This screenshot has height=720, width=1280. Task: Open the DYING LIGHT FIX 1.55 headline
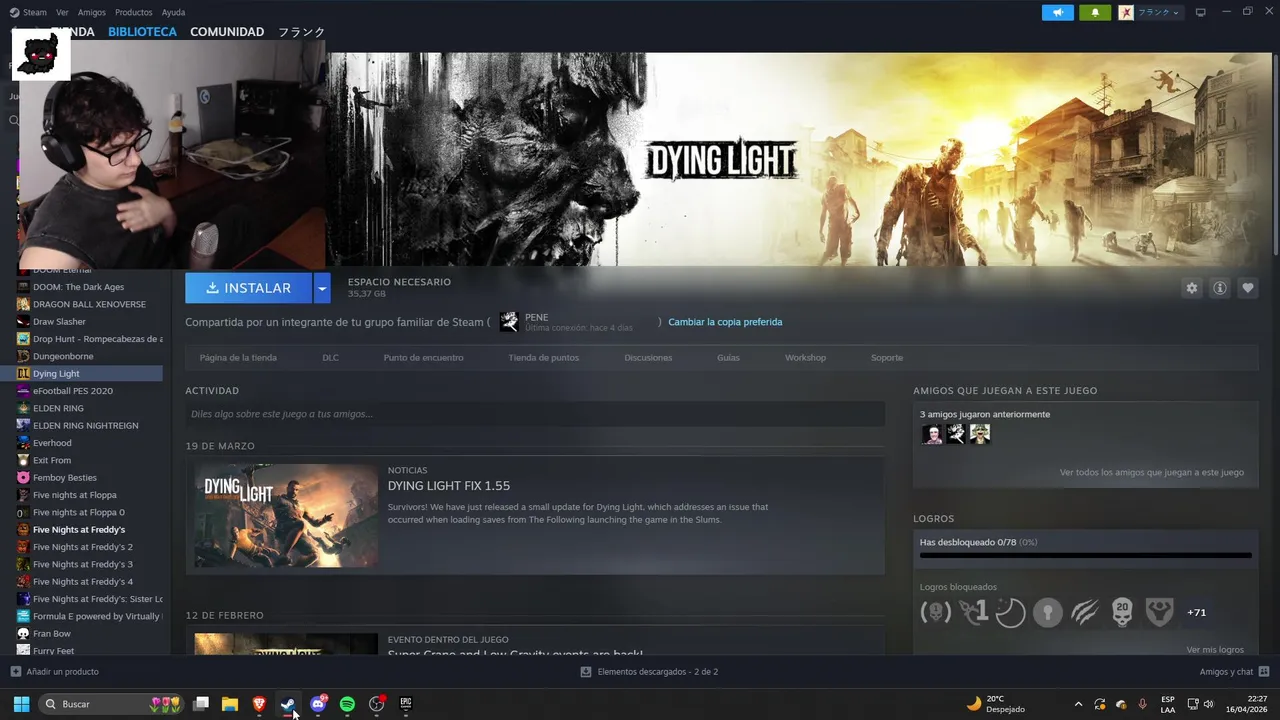(449, 486)
